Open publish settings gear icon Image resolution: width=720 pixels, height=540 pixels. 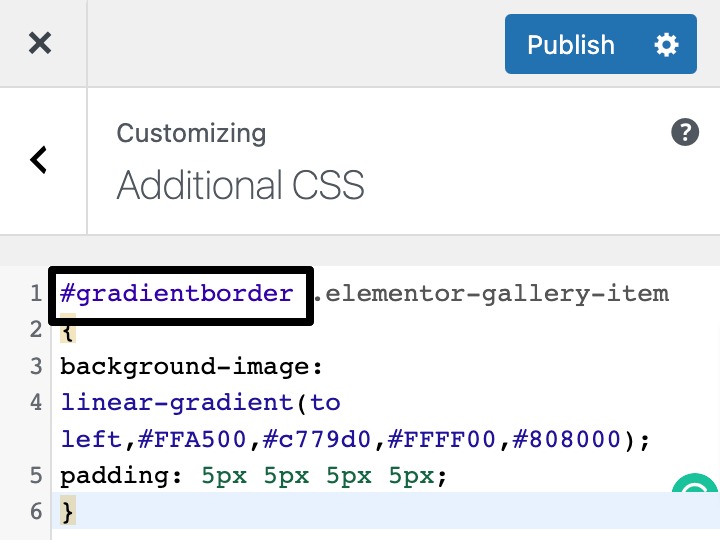(666, 45)
